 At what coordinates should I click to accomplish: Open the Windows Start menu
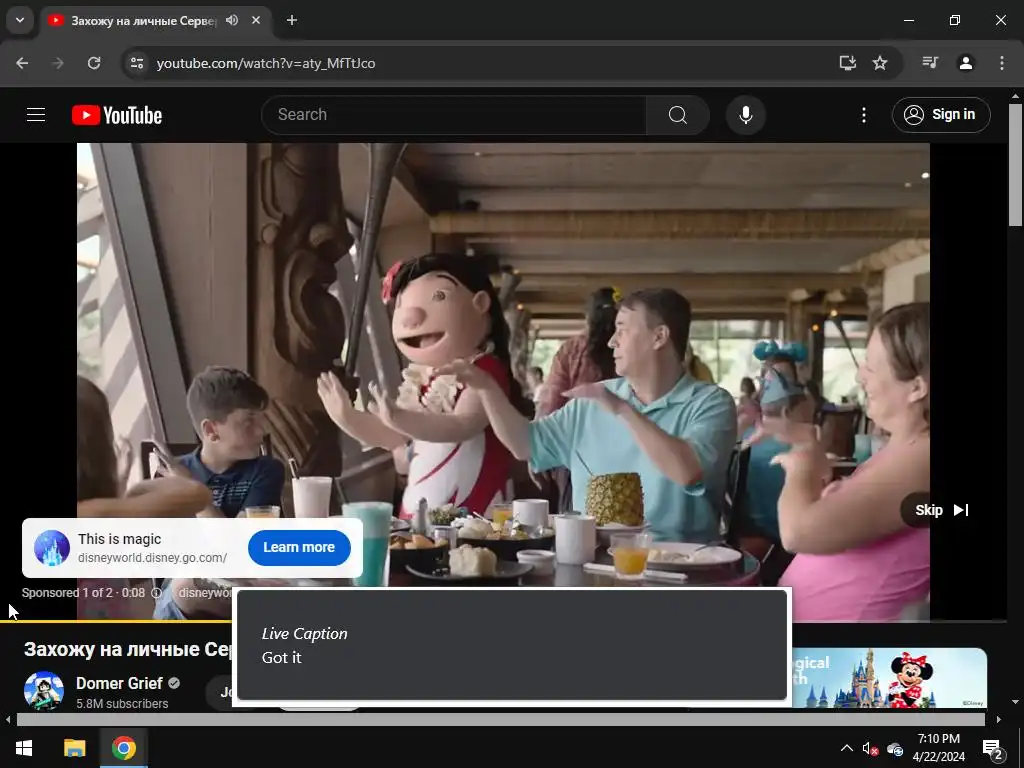click(x=24, y=748)
